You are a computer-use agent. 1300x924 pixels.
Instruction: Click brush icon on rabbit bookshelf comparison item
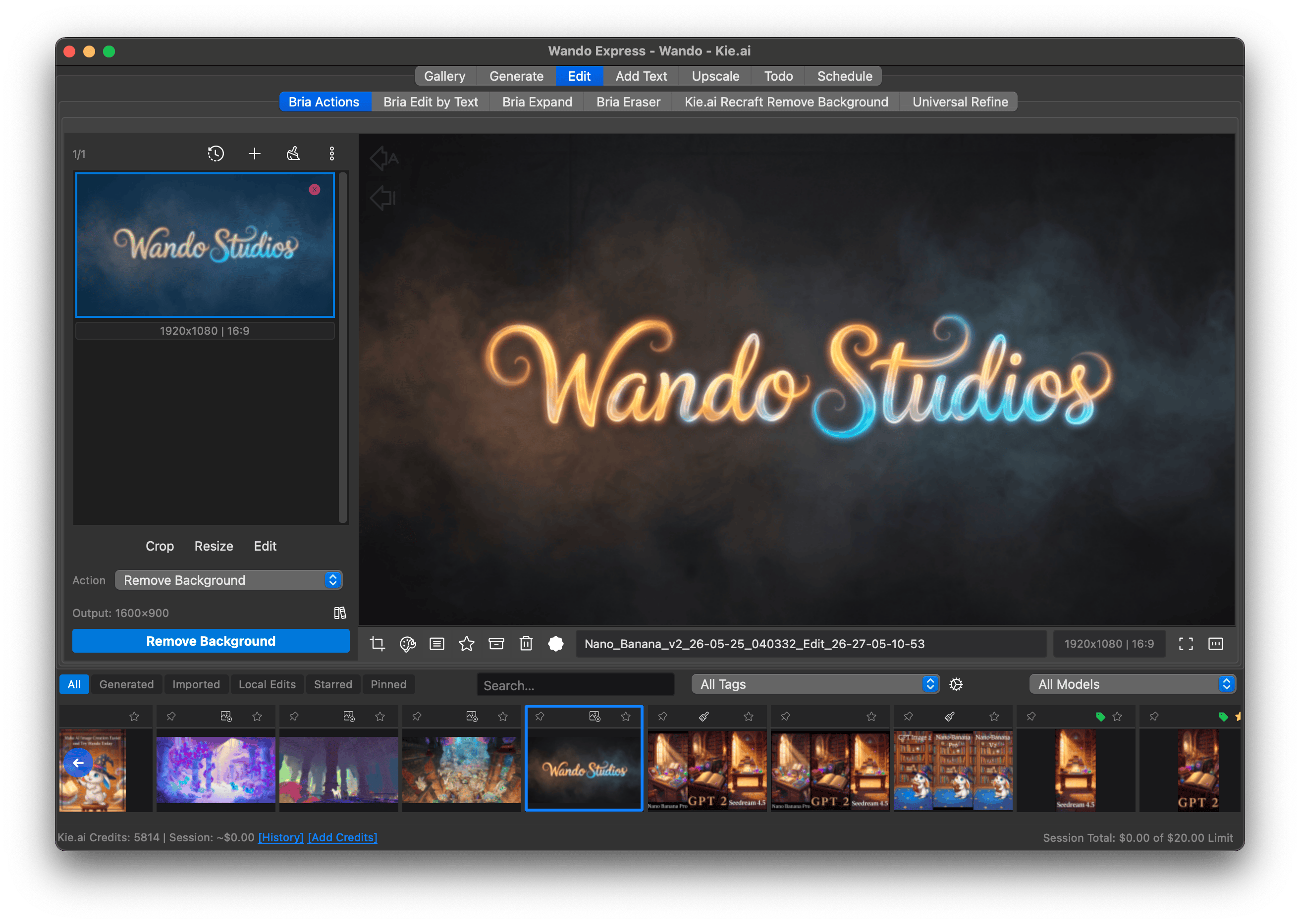[950, 717]
